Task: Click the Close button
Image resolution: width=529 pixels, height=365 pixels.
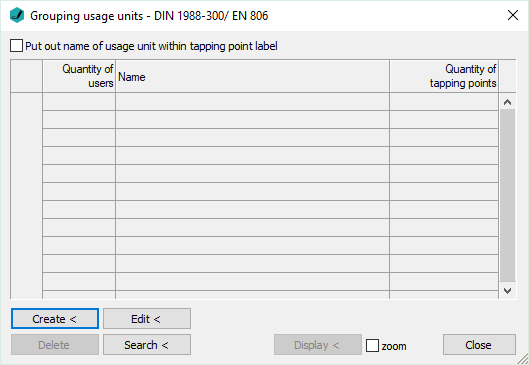Action: click(479, 345)
